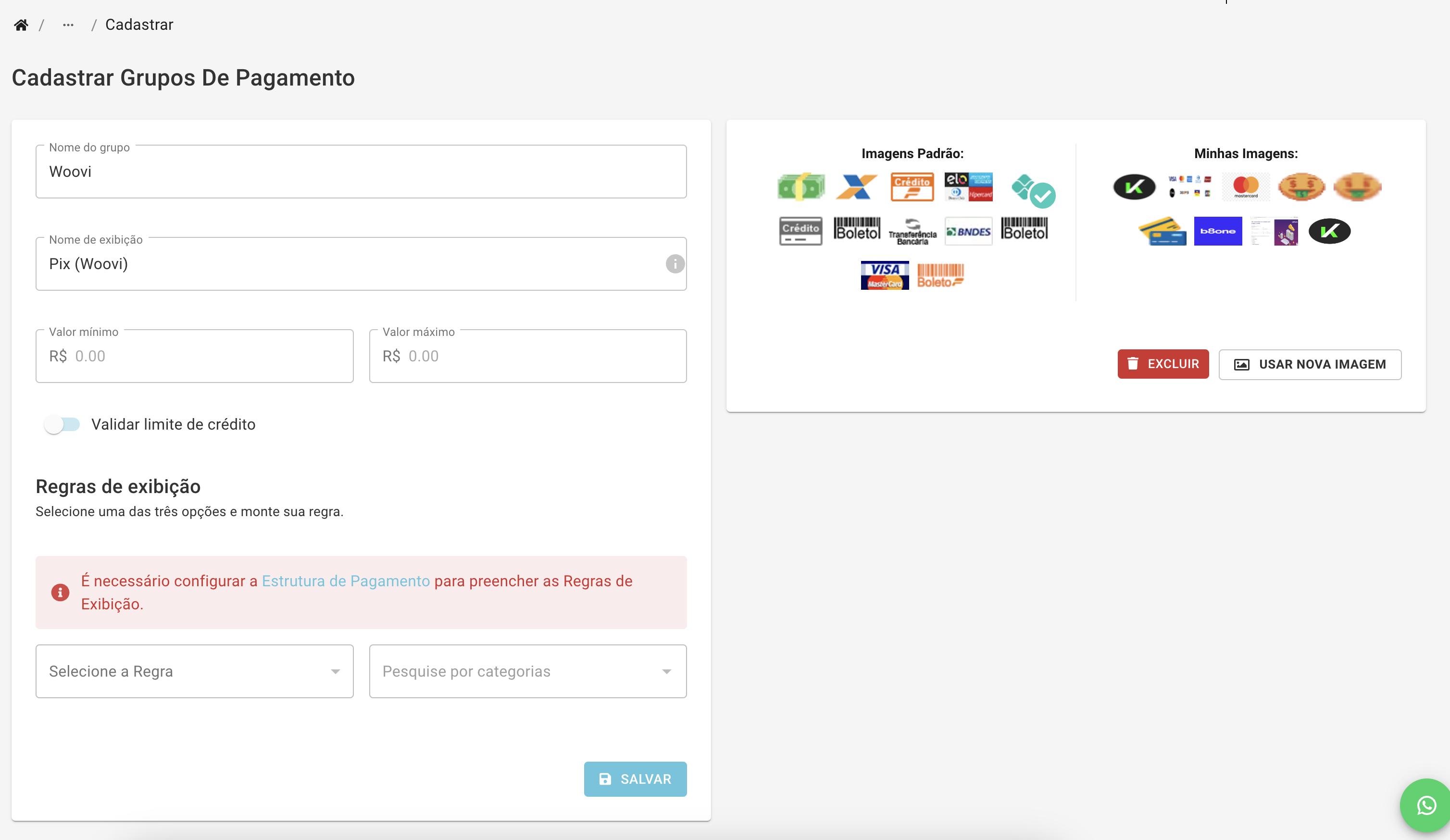Open Pesquise por categorias dropdown

click(527, 671)
